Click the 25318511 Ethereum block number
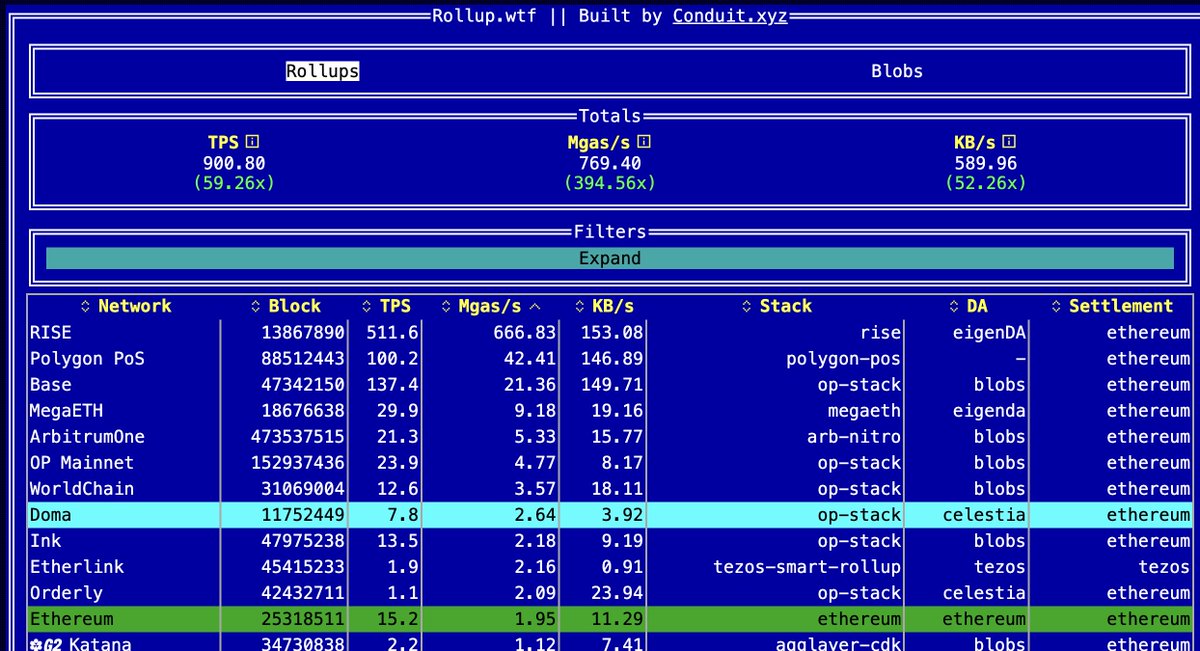This screenshot has width=1200, height=651. coord(303,619)
